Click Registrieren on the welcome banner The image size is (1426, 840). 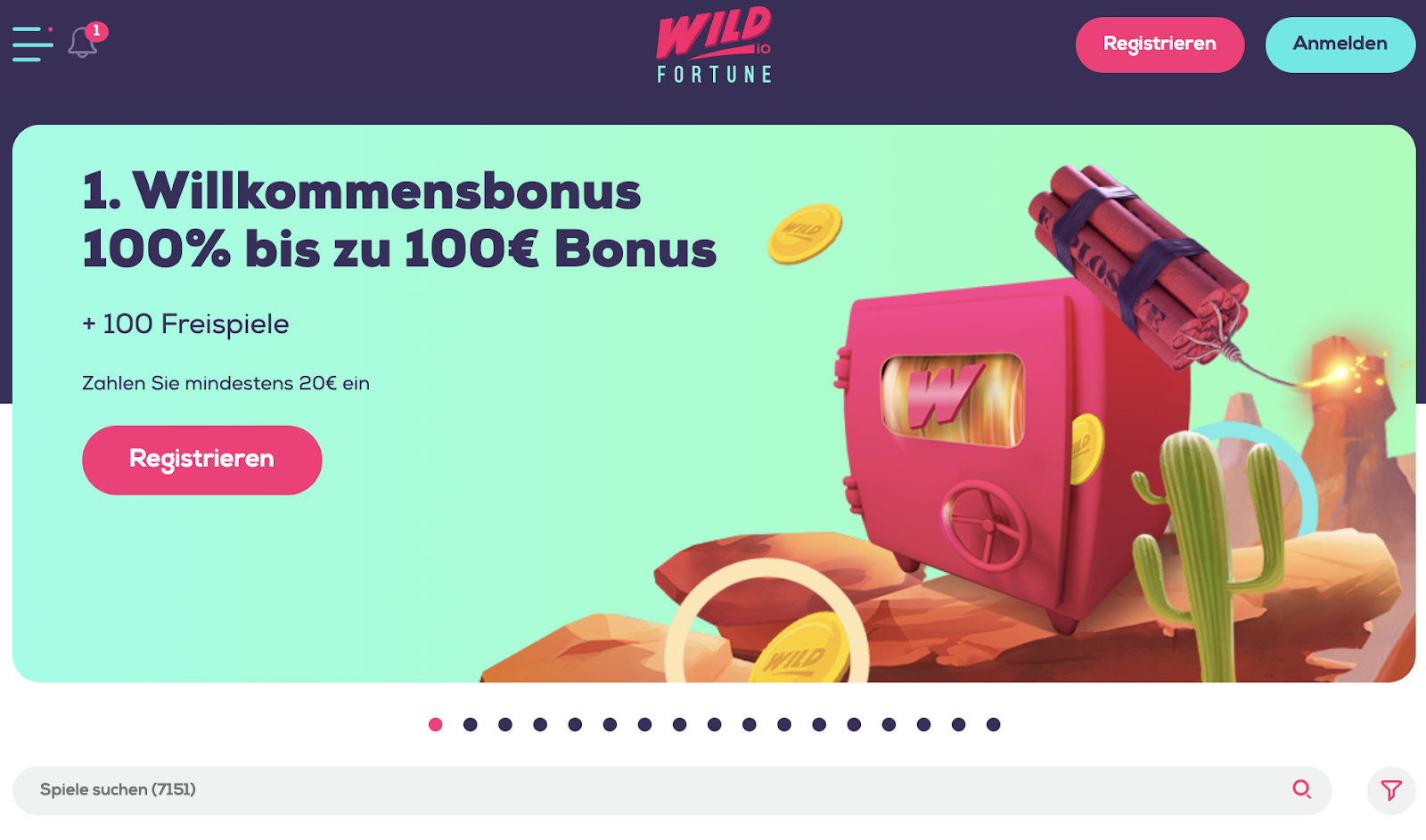point(202,460)
